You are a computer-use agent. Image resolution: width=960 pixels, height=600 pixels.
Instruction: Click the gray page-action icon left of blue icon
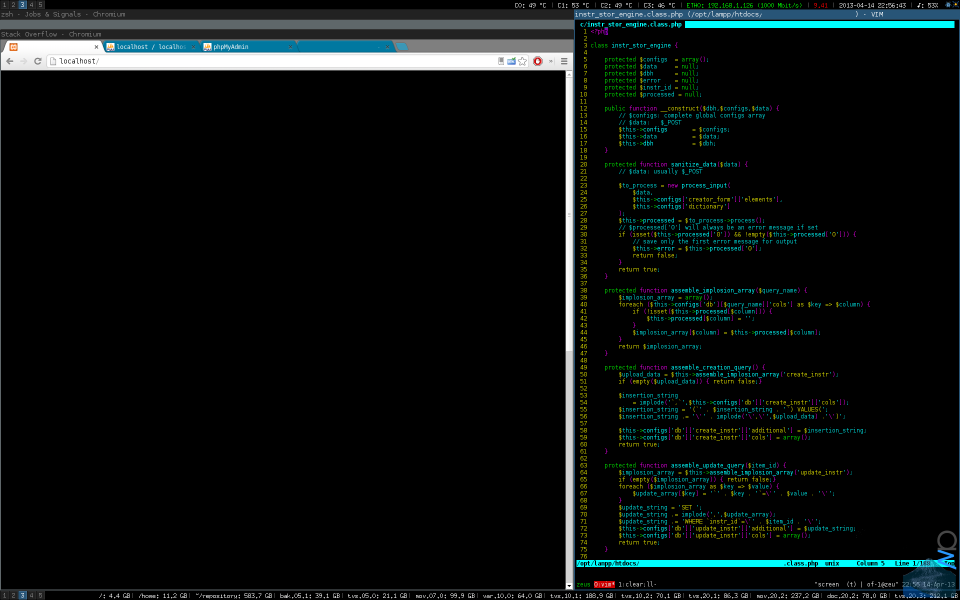coord(501,61)
